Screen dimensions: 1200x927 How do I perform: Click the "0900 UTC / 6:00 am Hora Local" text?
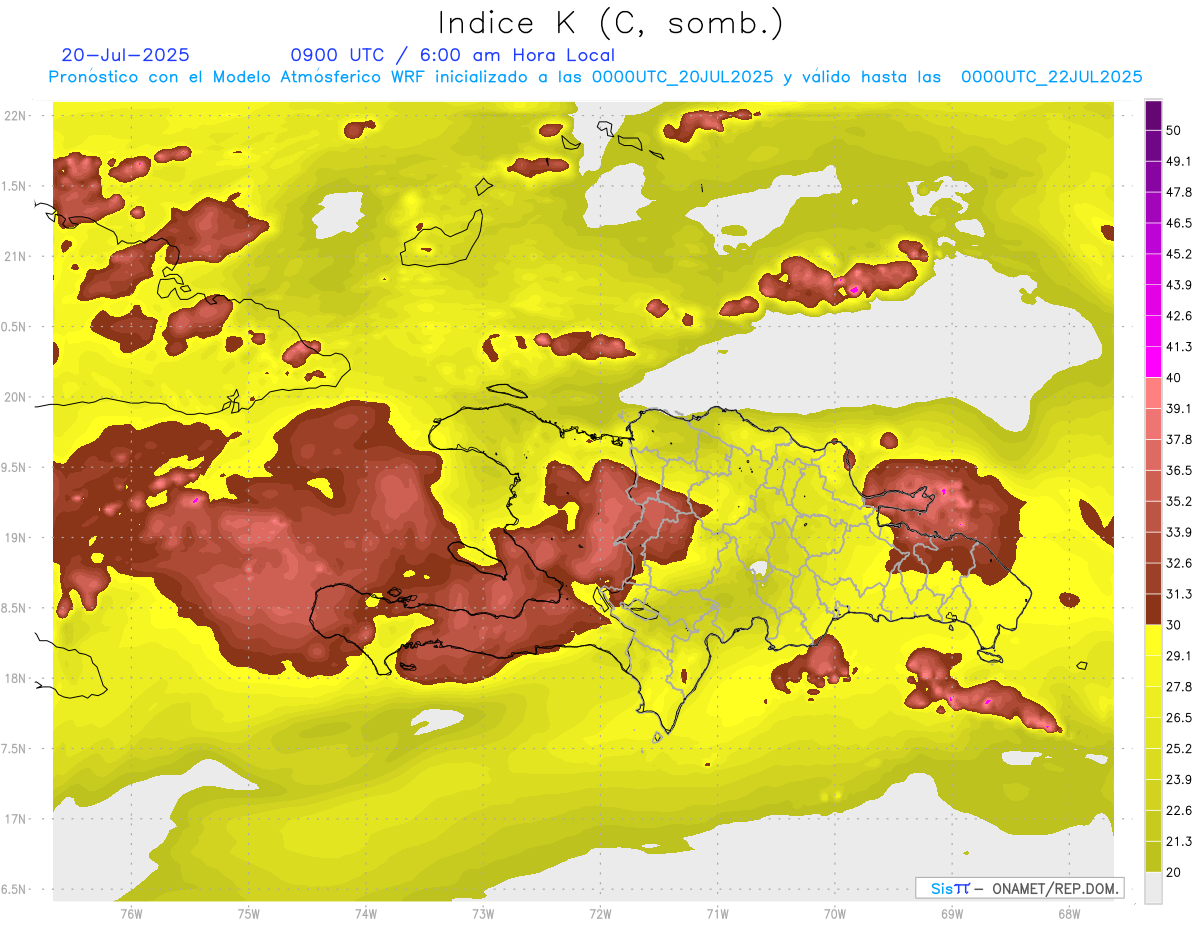(452, 55)
